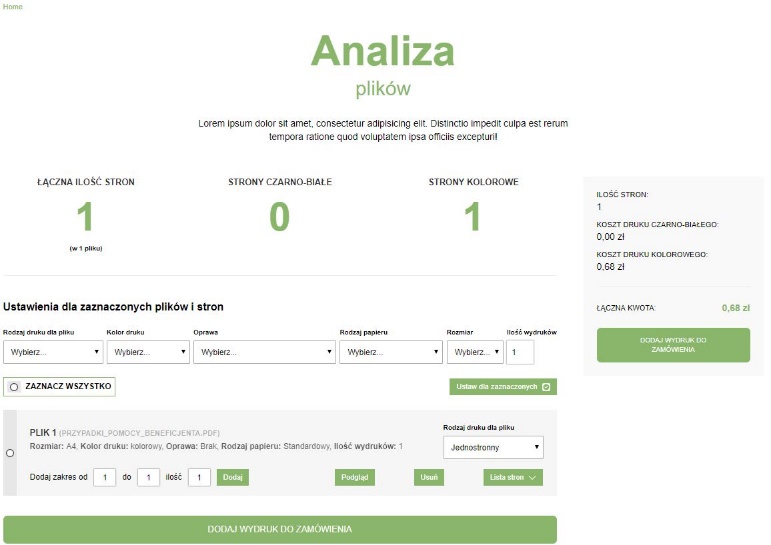Screen dimensions: 771x545
Task: Click the wide bottom DODAJ WYDRUK DO ZAMÓWIENIA button
Action: click(x=280, y=530)
